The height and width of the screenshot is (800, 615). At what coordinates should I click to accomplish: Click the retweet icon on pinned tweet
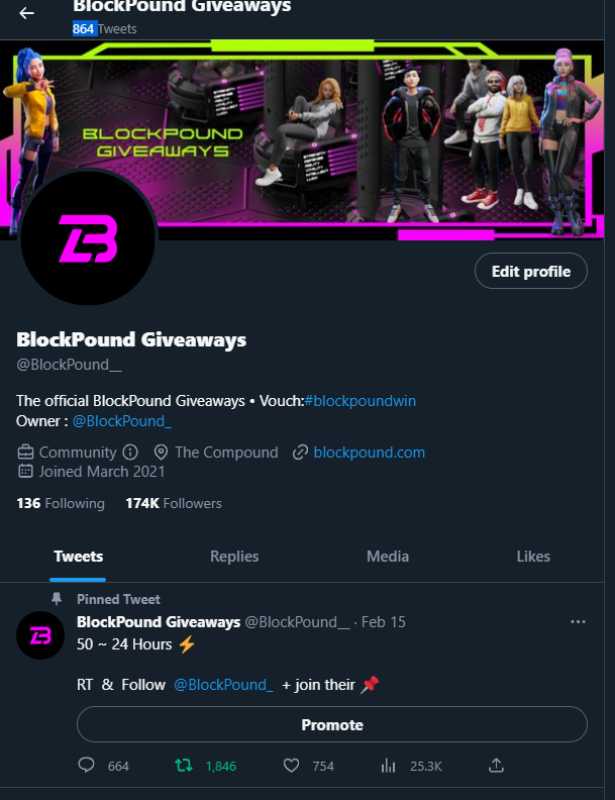(x=184, y=765)
